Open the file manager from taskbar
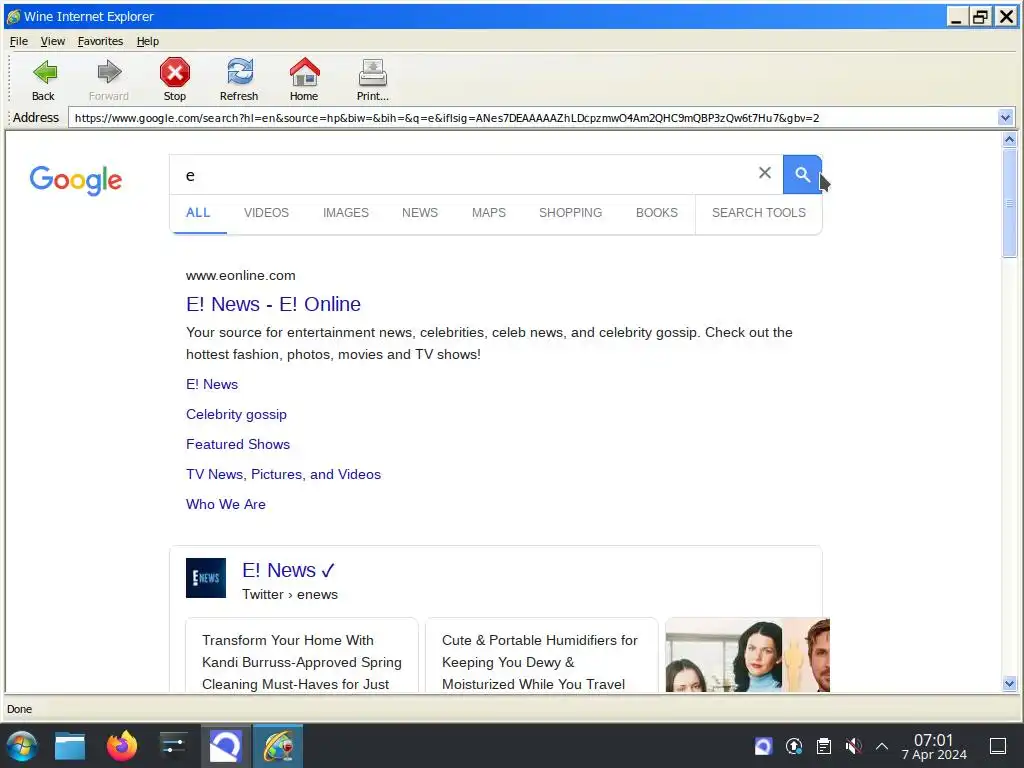1024x768 pixels. 70,746
